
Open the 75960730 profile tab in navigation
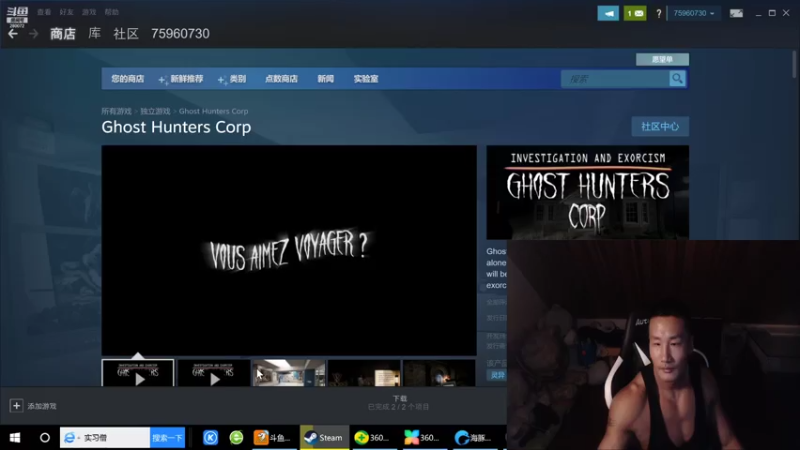(x=180, y=34)
